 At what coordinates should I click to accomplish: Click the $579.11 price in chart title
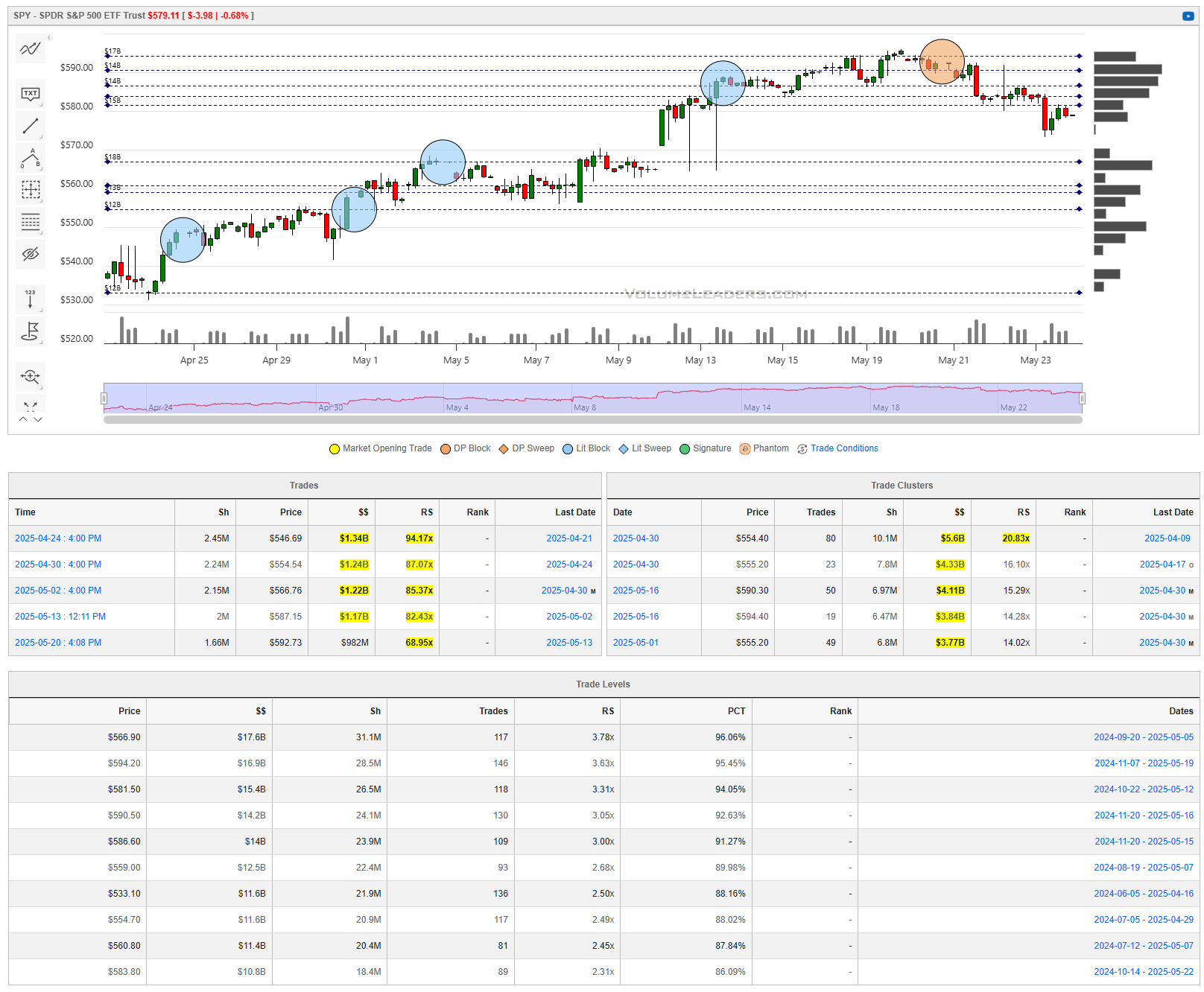(x=163, y=16)
